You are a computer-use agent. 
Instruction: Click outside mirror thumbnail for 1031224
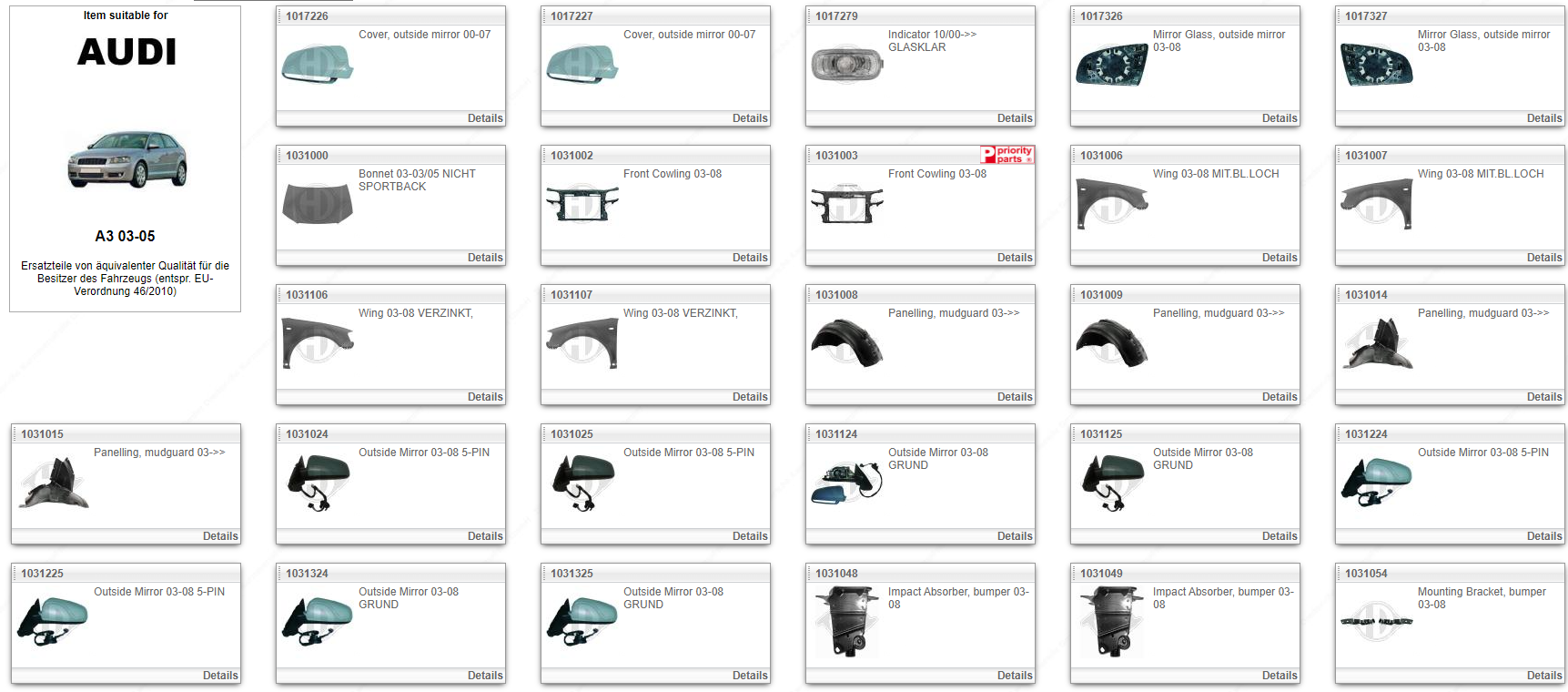(x=1376, y=483)
